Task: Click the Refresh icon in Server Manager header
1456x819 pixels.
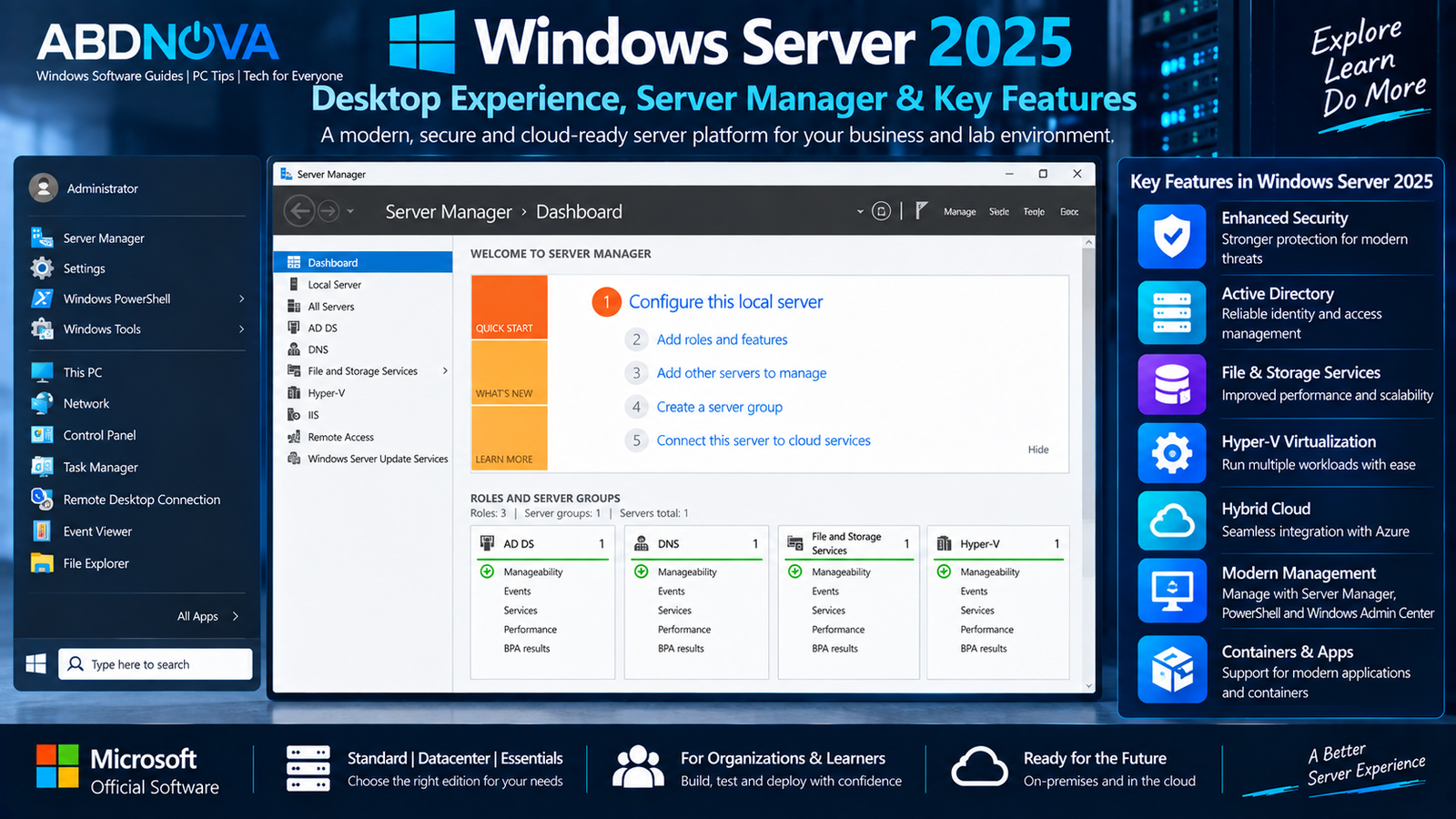Action: 881,211
